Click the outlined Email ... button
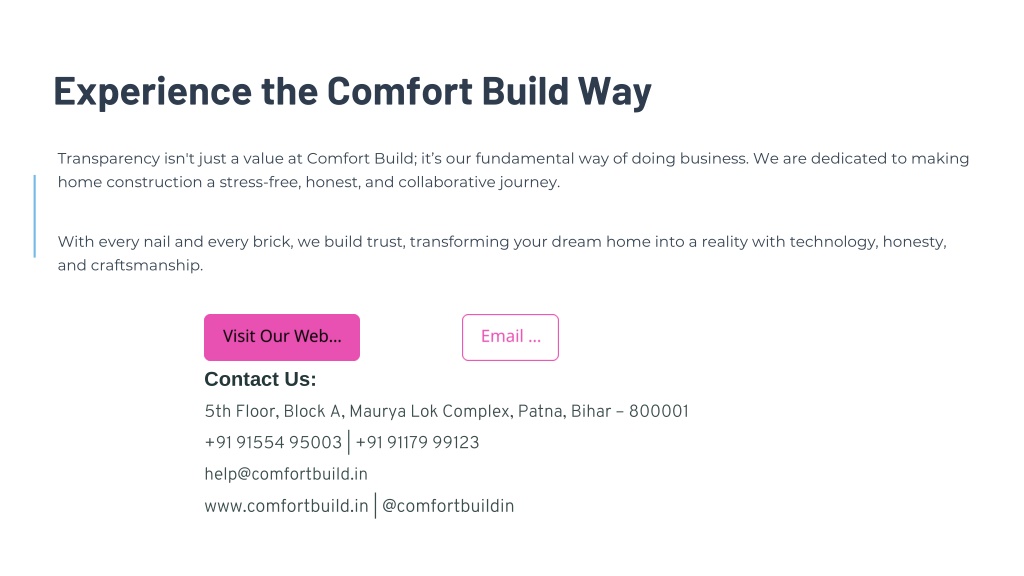The height and width of the screenshot is (576, 1024). point(510,337)
